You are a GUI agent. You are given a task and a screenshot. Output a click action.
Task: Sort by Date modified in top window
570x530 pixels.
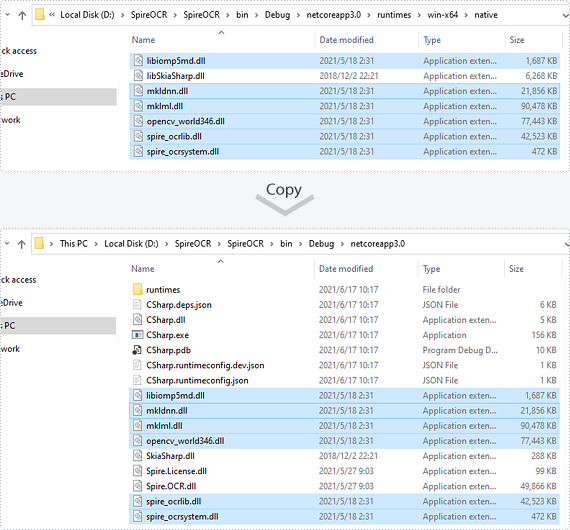click(346, 40)
